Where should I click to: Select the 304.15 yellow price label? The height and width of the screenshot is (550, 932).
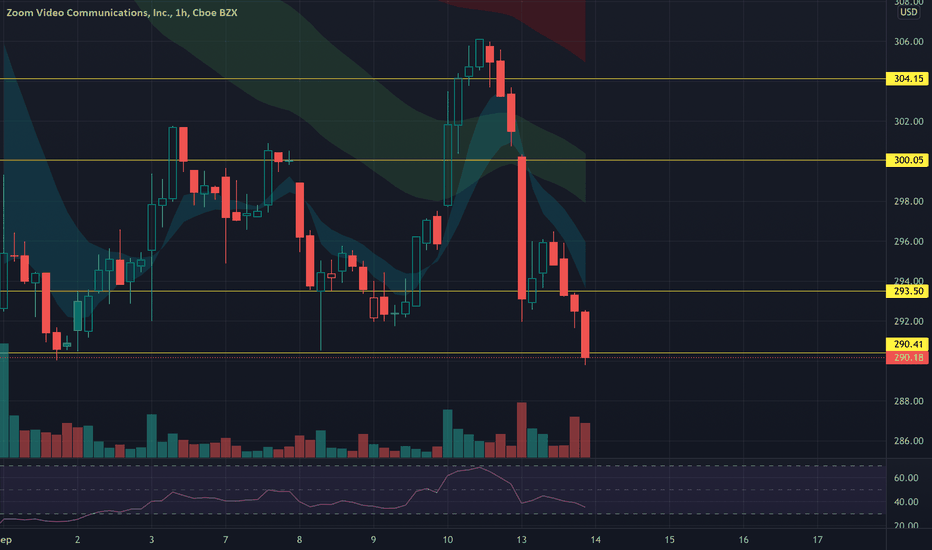coord(907,78)
